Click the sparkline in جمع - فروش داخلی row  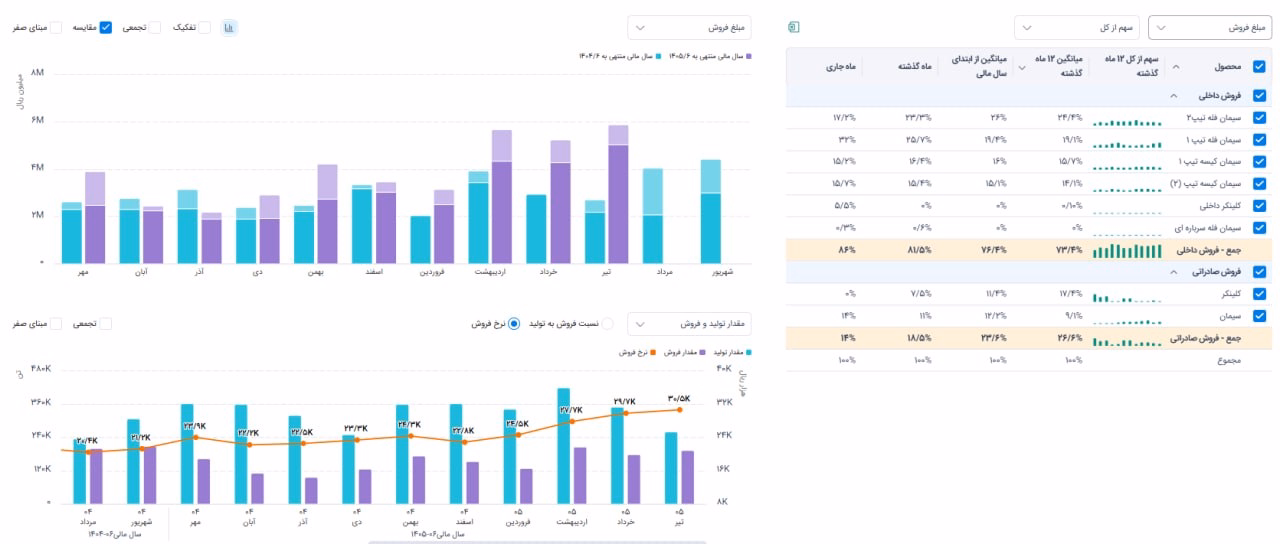point(1127,251)
